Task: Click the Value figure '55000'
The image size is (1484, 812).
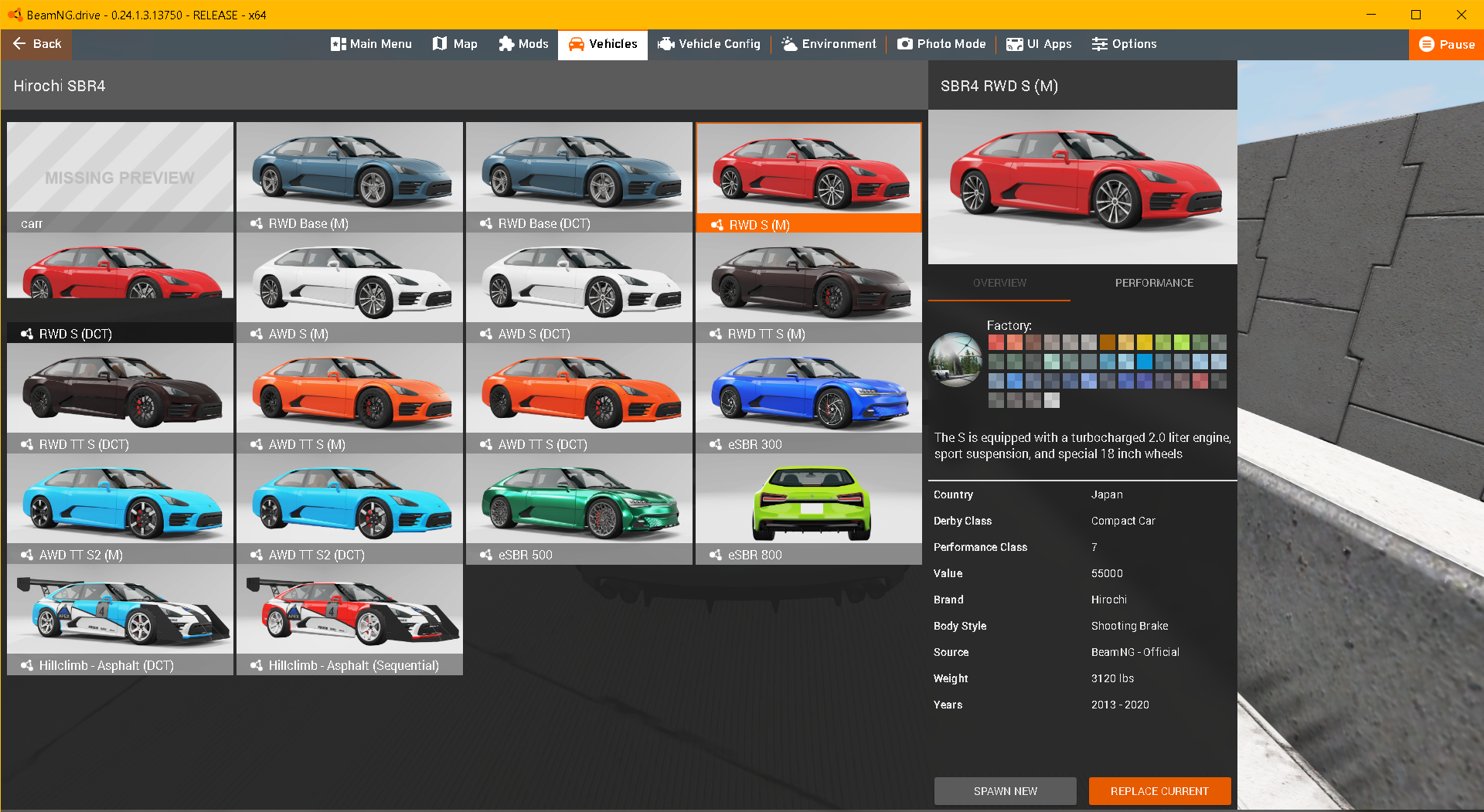Action: (1107, 573)
